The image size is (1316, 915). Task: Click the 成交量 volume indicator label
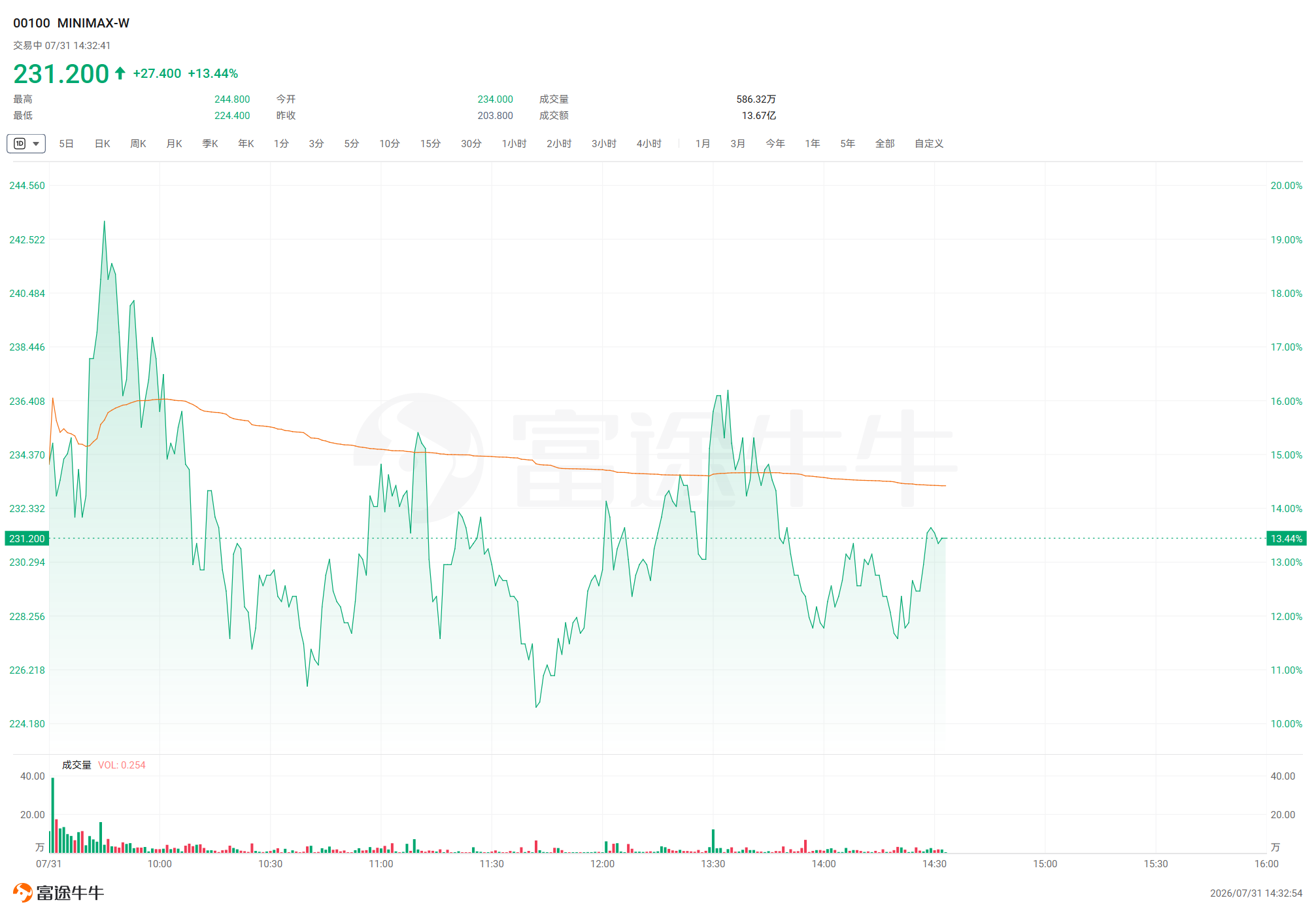(x=76, y=765)
